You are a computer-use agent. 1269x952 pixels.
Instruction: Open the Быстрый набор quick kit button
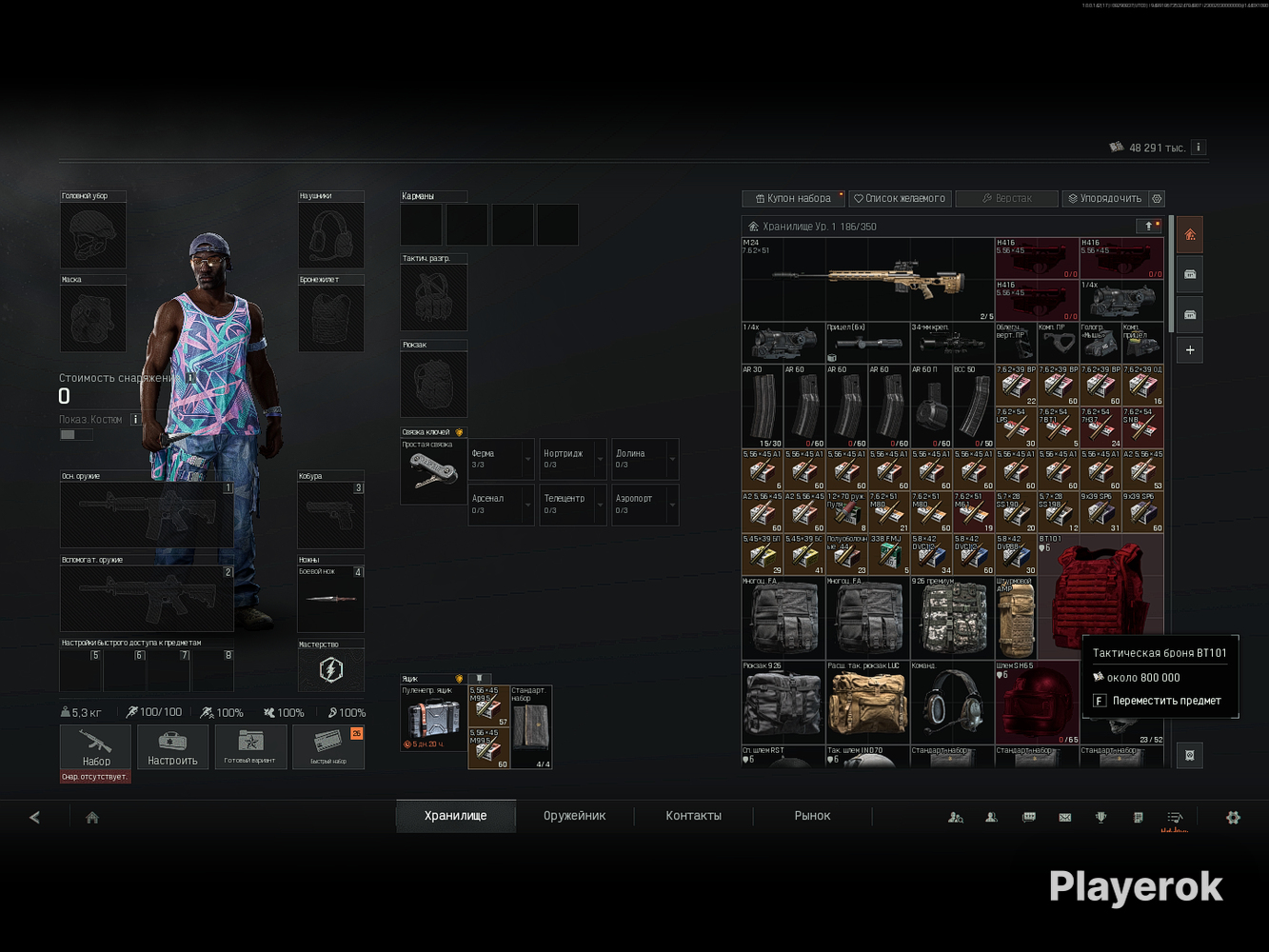pyautogui.click(x=328, y=747)
